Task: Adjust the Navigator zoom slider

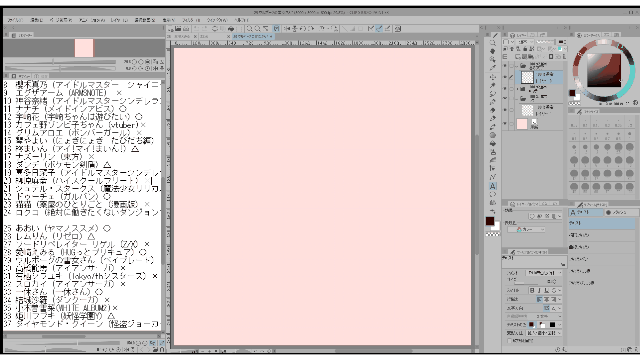Action: [60, 62]
